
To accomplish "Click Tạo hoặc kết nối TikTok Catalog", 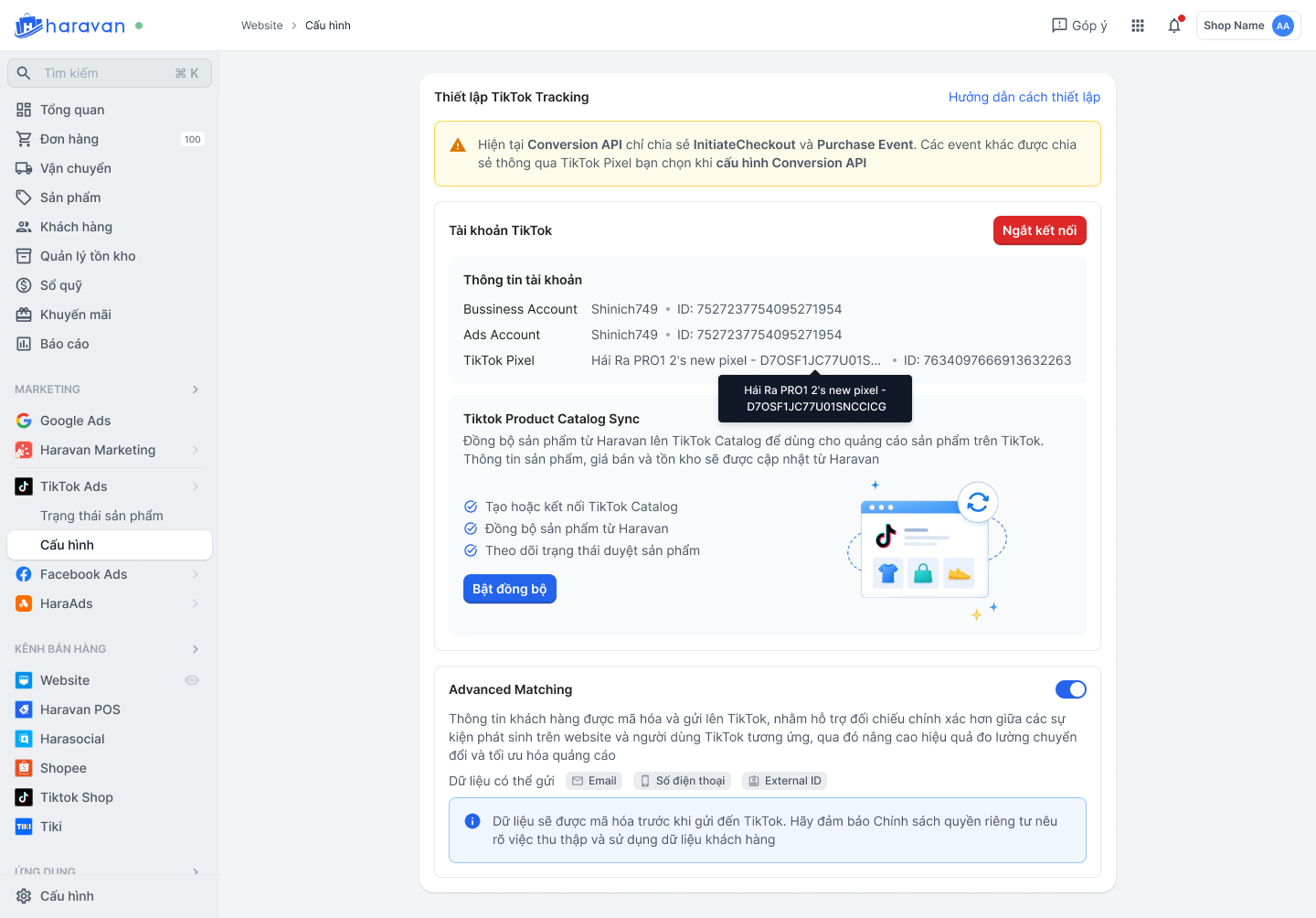I will (x=581, y=507).
